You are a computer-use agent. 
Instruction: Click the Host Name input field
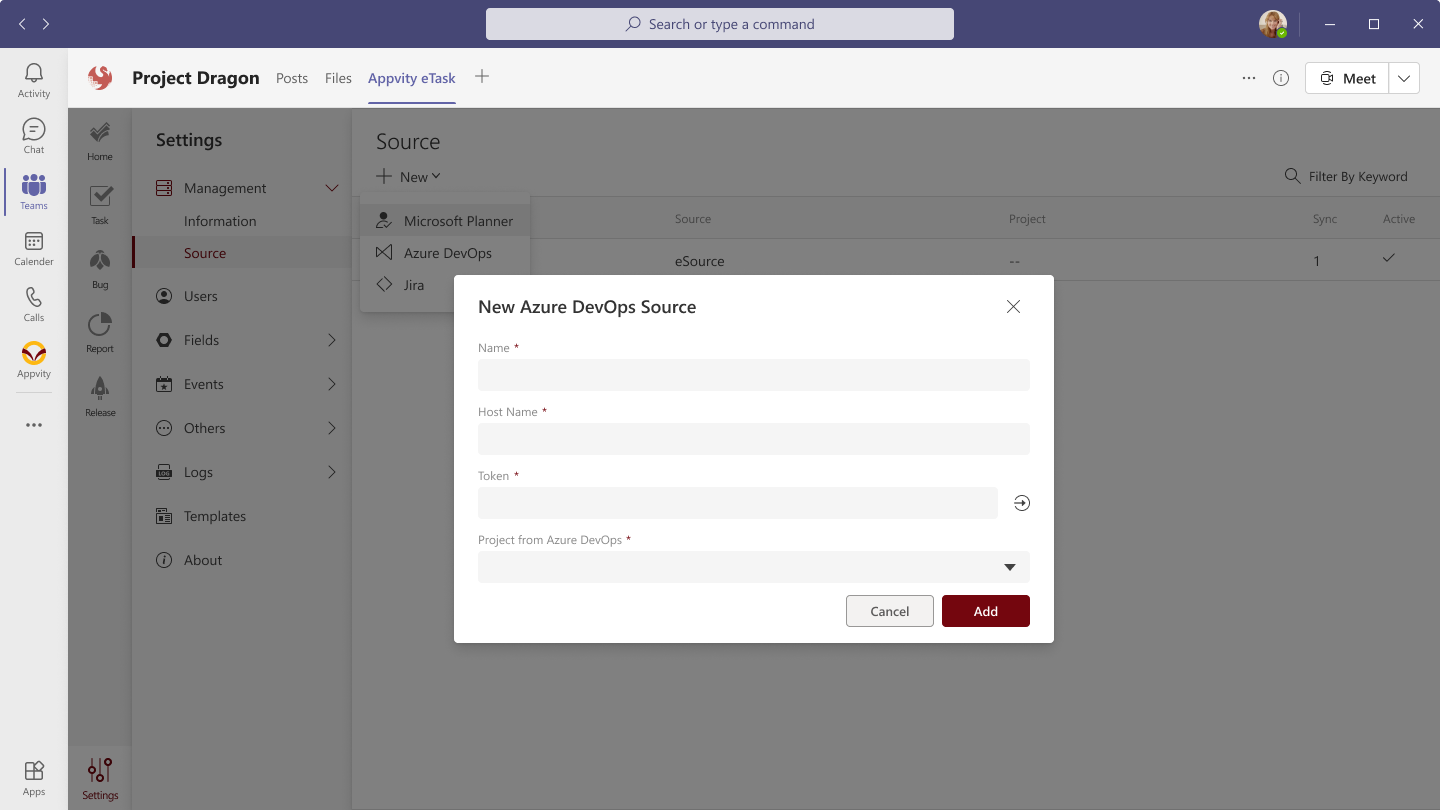753,439
